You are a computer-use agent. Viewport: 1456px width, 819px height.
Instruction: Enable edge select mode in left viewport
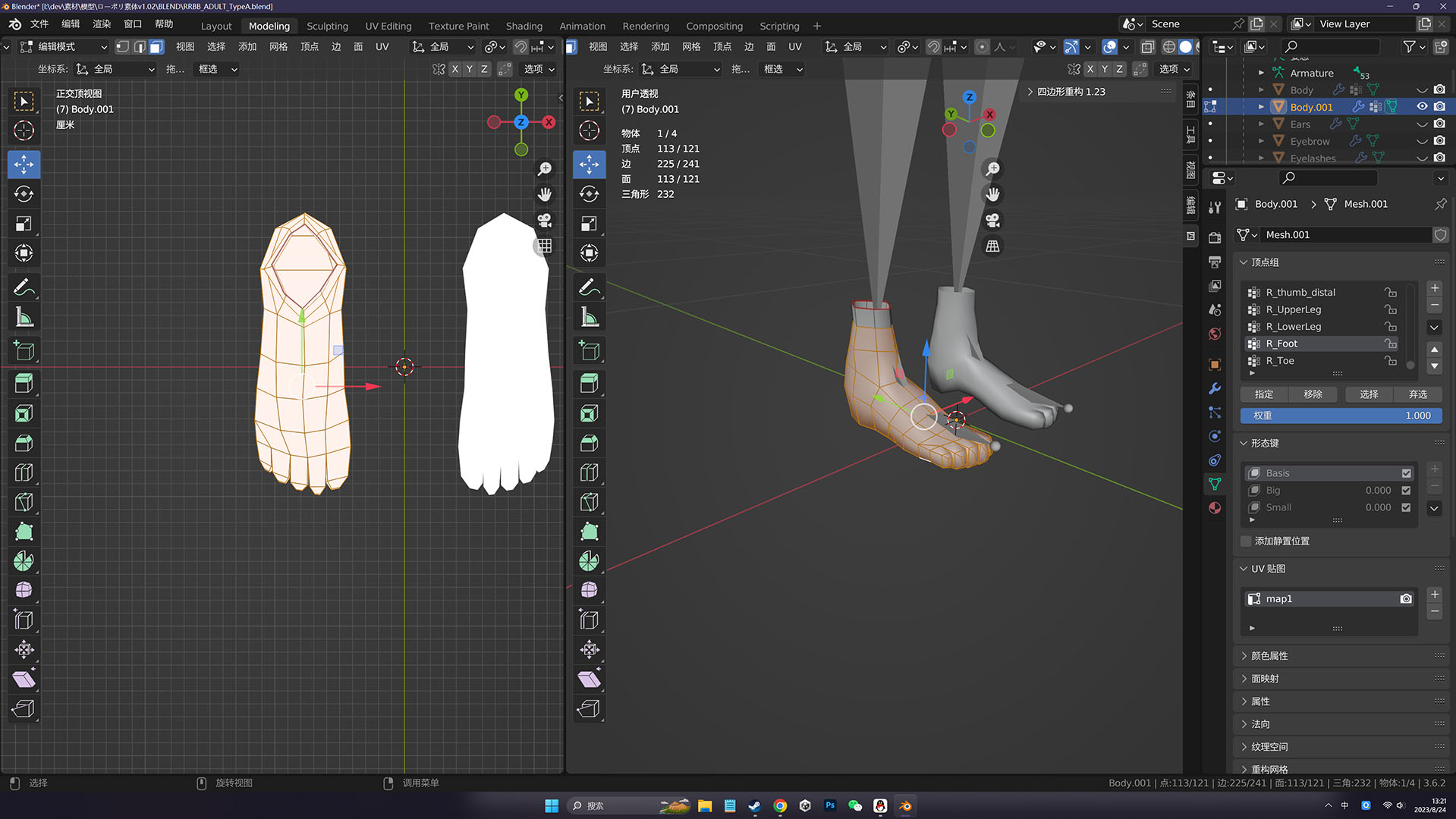[140, 47]
